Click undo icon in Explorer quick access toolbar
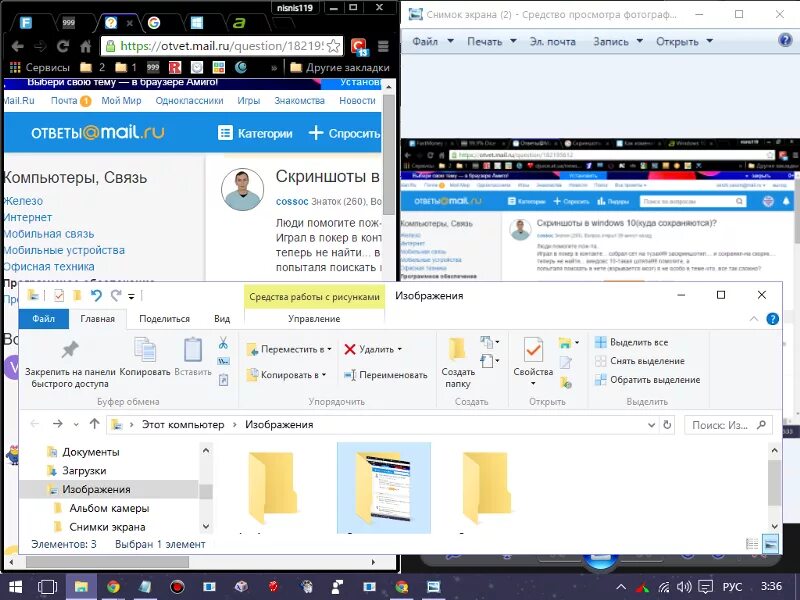The image size is (800, 600). point(96,295)
